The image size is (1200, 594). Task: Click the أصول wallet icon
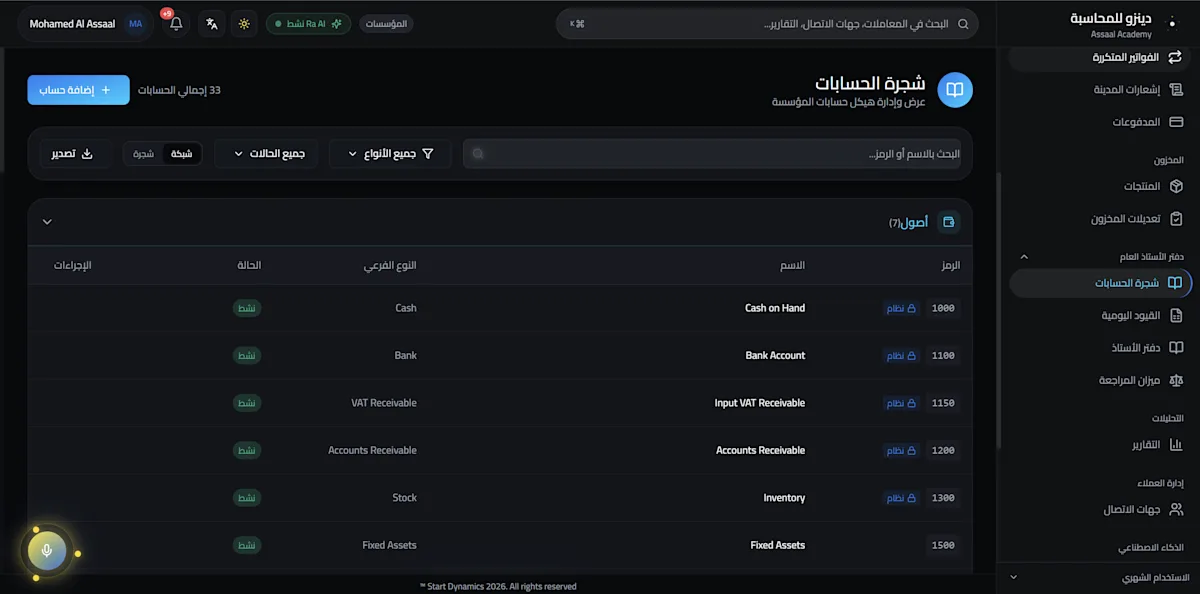pos(949,222)
